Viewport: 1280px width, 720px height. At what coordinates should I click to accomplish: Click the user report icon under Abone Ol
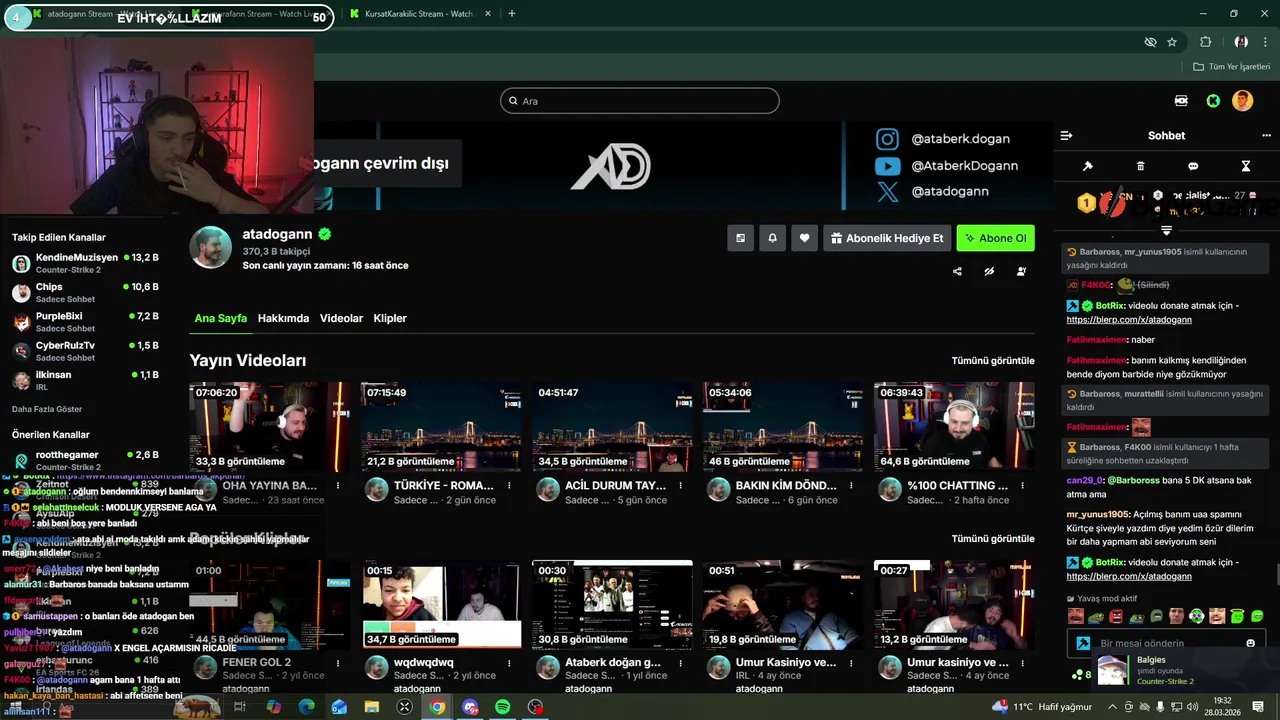point(1021,271)
